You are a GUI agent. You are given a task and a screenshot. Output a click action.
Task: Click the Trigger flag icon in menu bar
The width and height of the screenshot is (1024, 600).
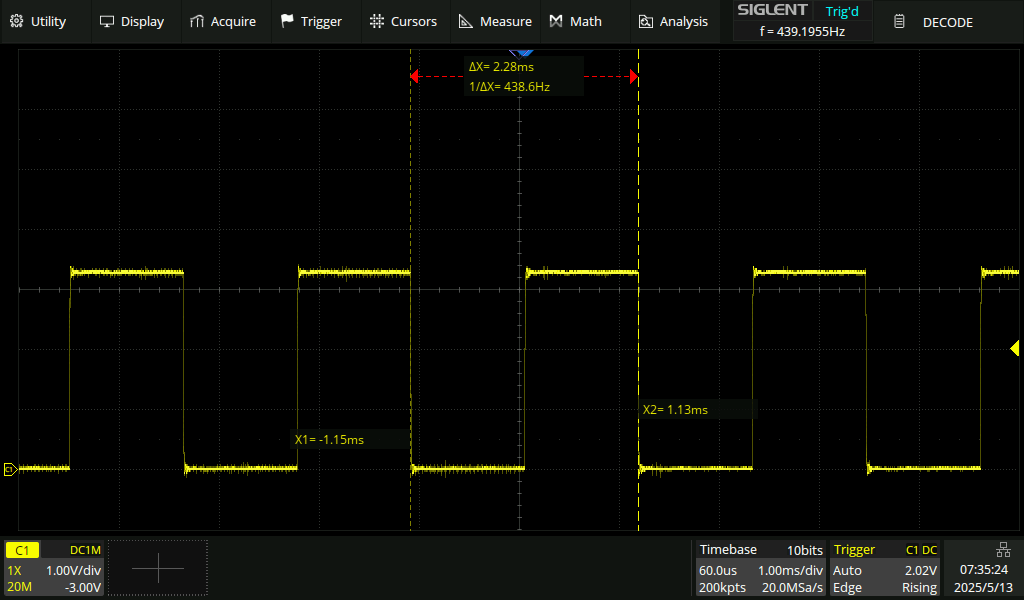coord(288,21)
